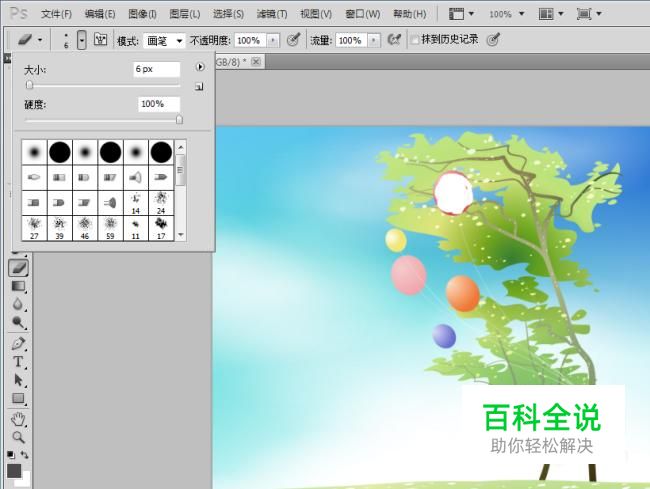
Task: Close the open document tab
Action: tap(256, 62)
